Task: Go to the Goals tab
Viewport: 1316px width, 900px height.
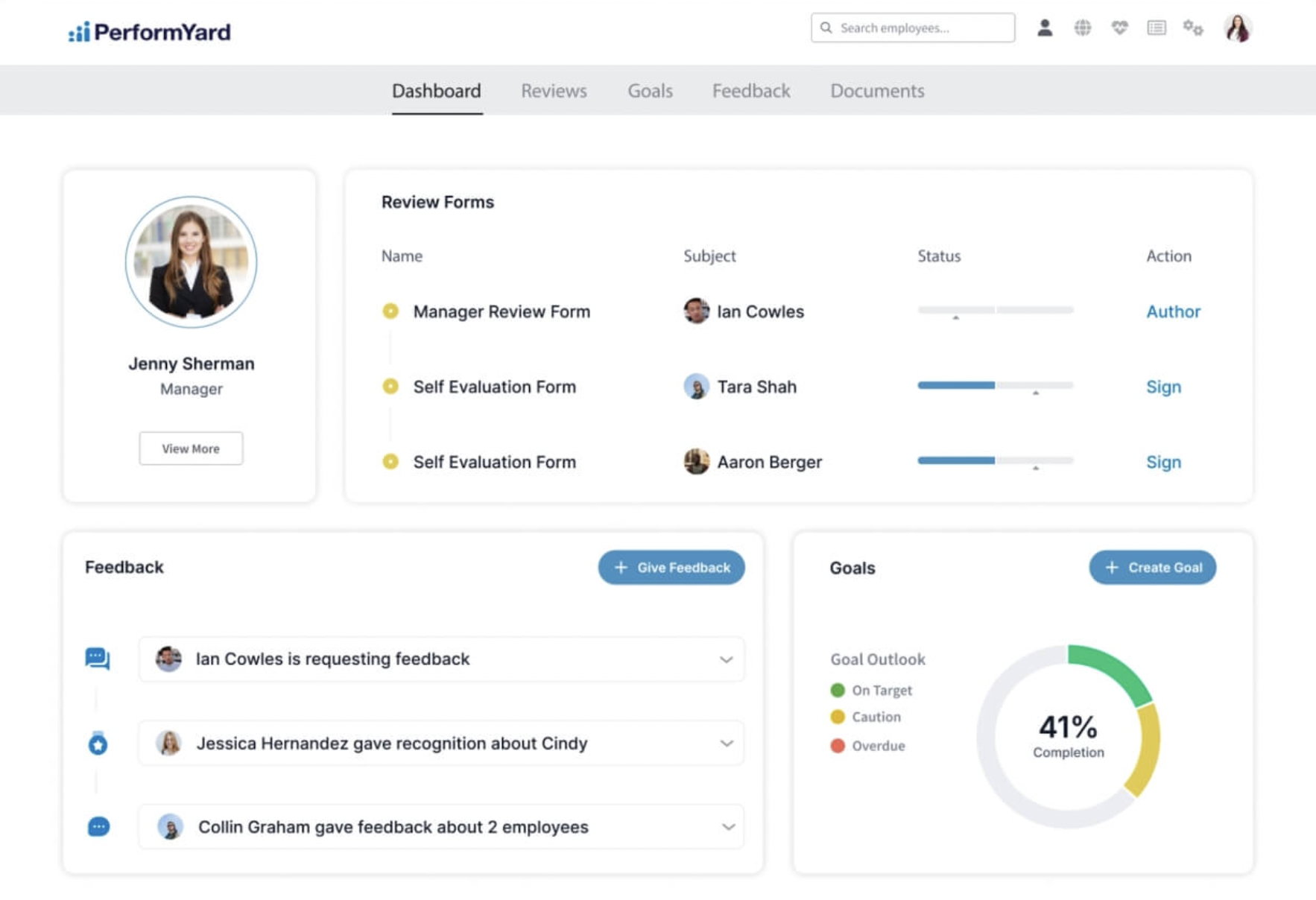Action: tap(650, 91)
